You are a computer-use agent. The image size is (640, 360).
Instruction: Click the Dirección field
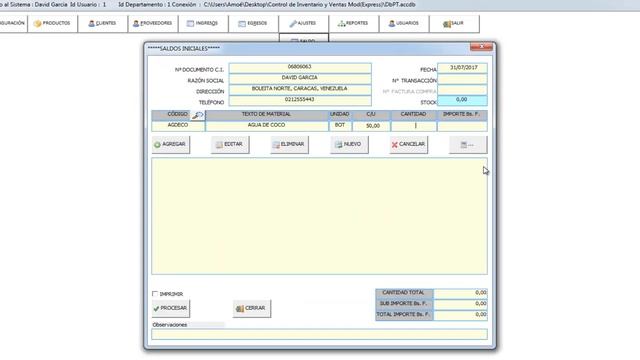(300, 89)
